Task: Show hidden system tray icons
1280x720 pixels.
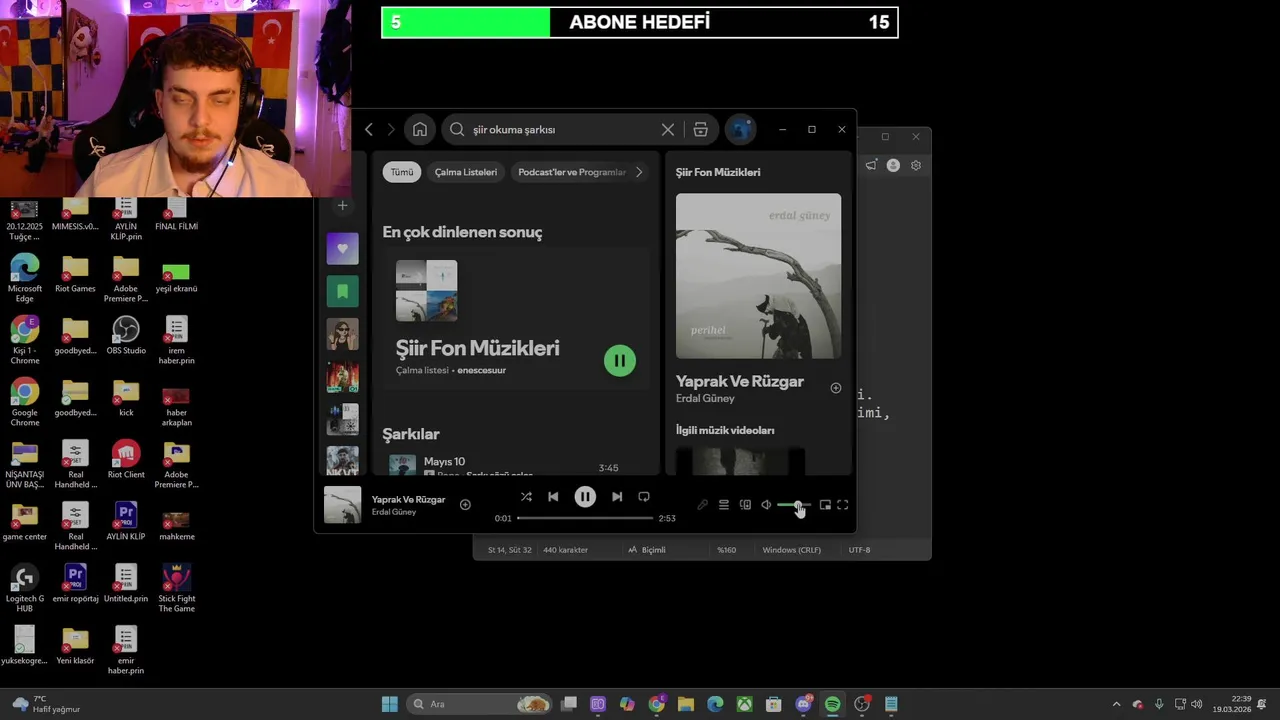Action: (1117, 704)
